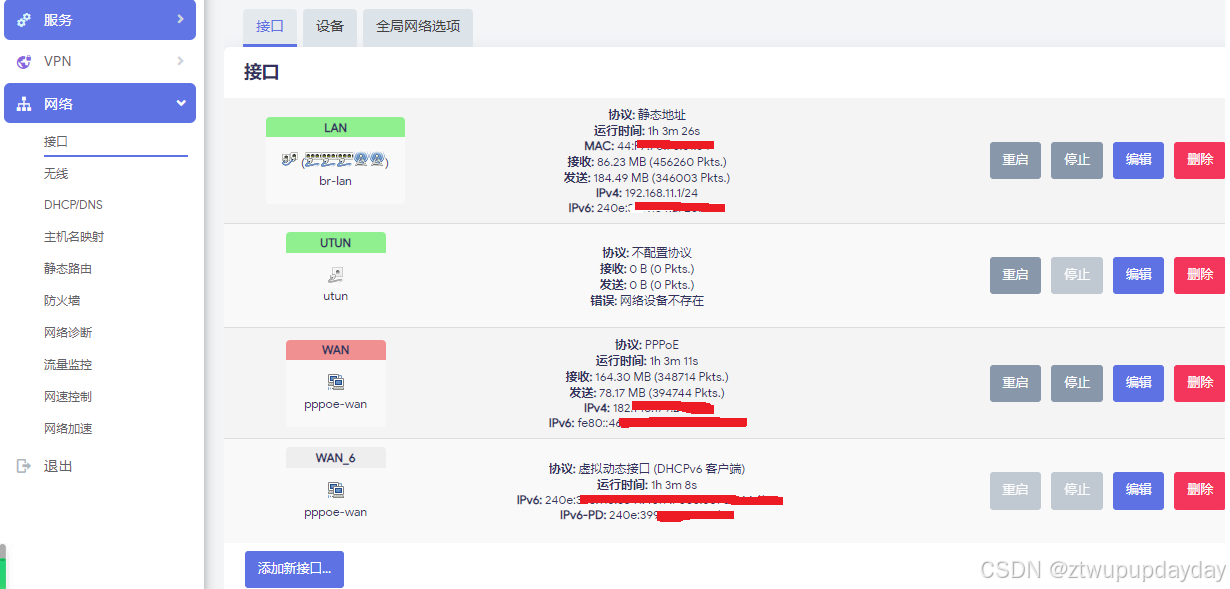1230x589 pixels.
Task: Click the 添加新接口 button
Action: coord(294,569)
